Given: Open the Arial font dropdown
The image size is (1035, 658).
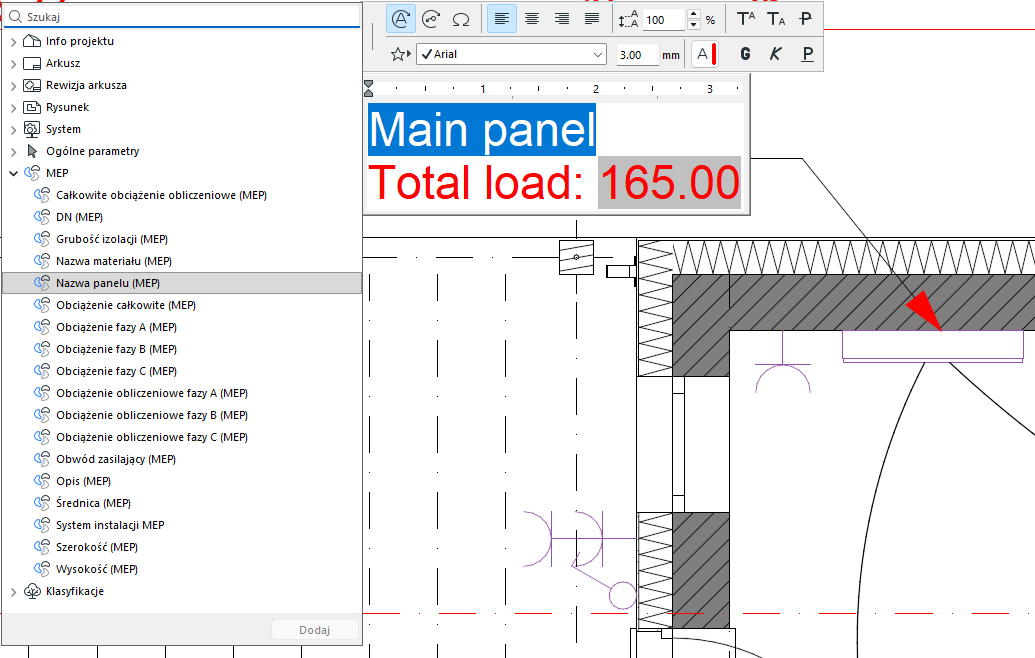Looking at the screenshot, I should click(512, 54).
